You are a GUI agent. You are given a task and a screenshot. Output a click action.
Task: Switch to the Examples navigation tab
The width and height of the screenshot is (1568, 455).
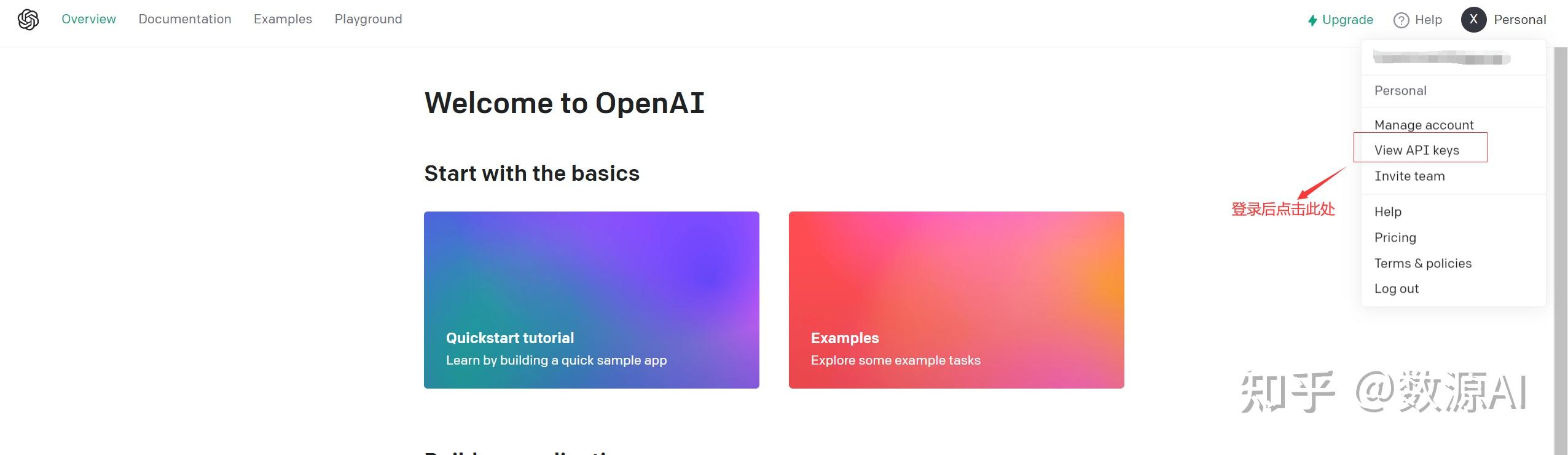[283, 19]
